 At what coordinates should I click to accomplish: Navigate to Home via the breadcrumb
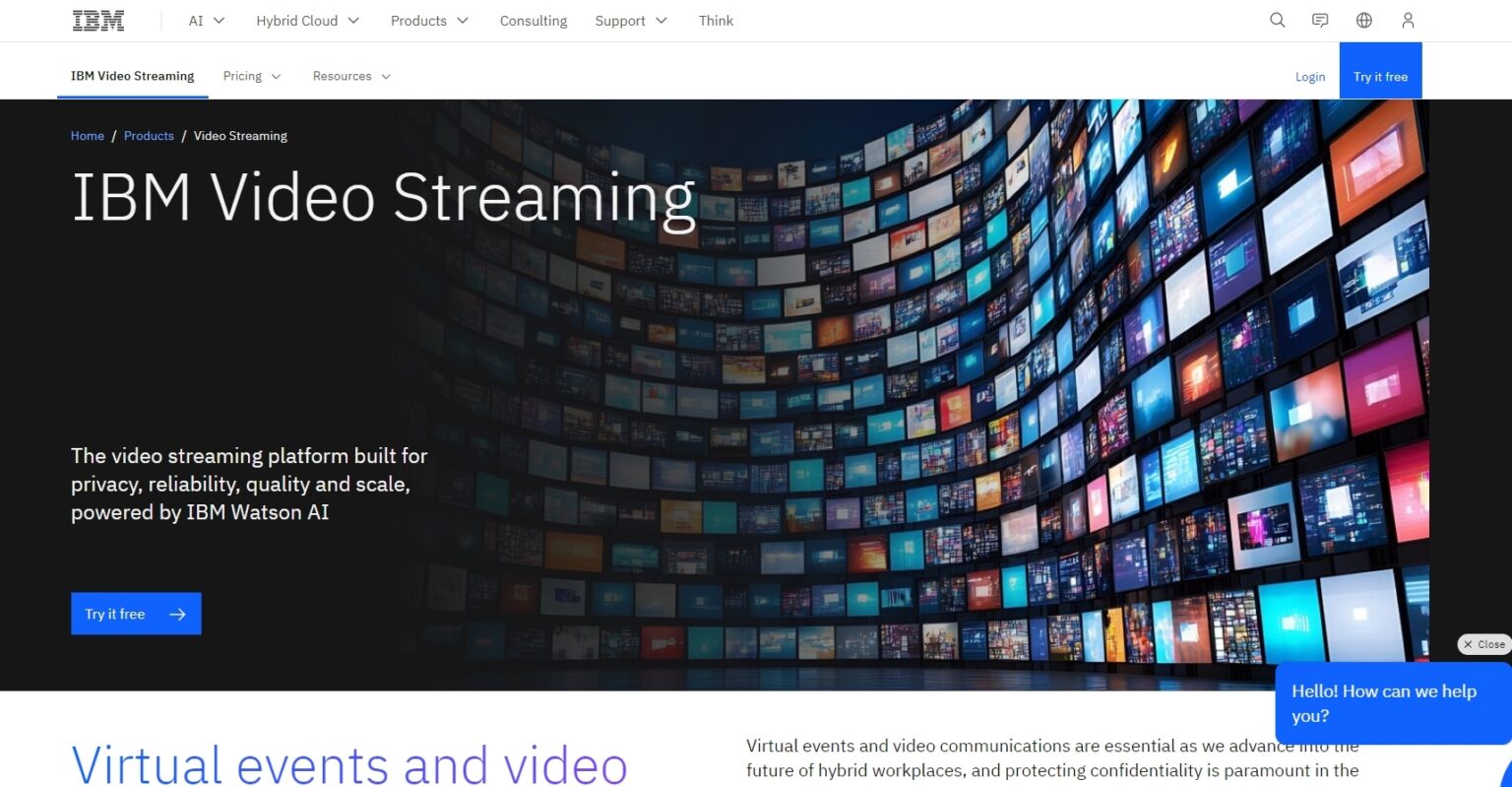point(87,135)
